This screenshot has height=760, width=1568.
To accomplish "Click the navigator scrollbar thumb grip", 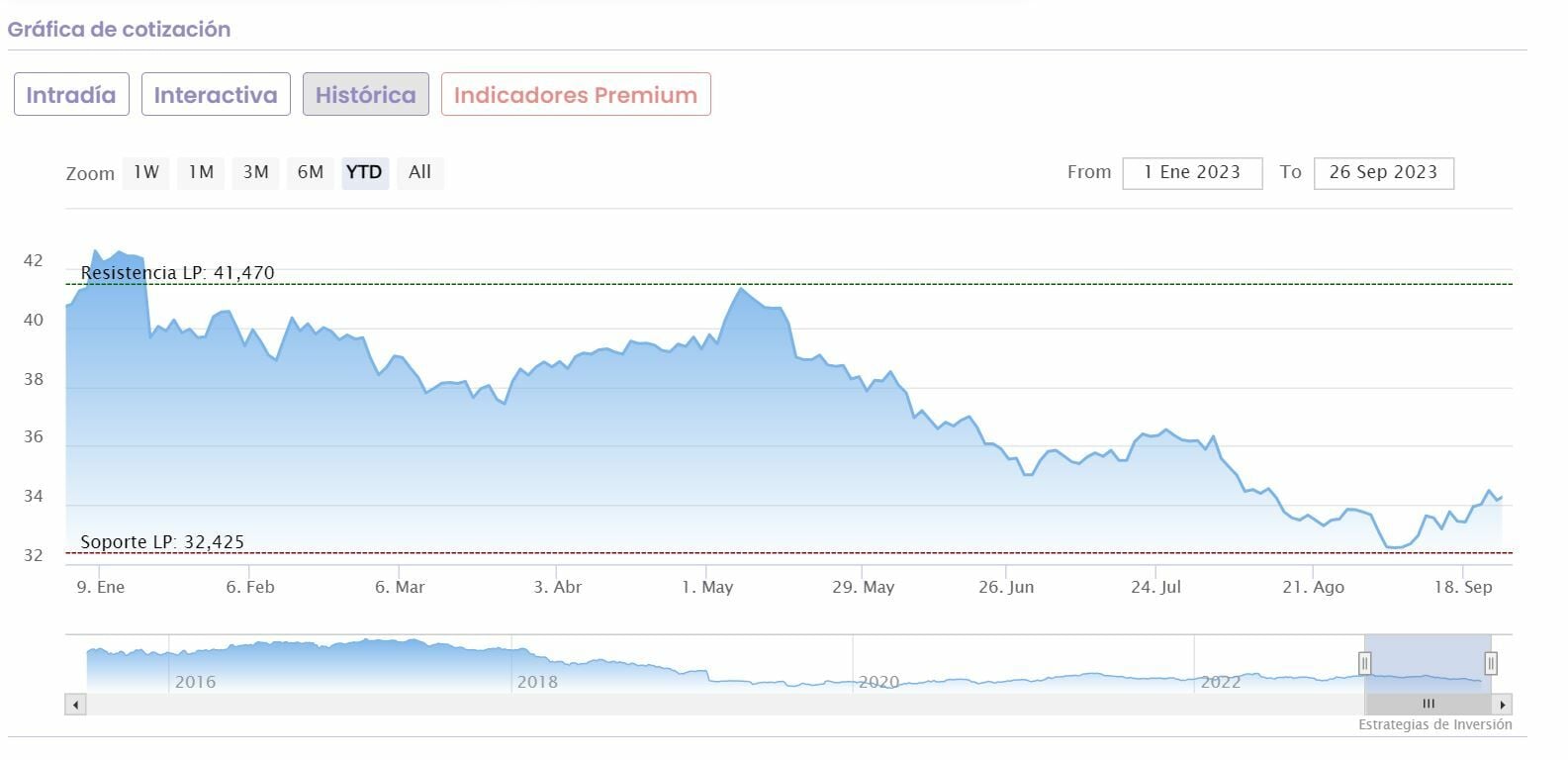I will [1429, 705].
